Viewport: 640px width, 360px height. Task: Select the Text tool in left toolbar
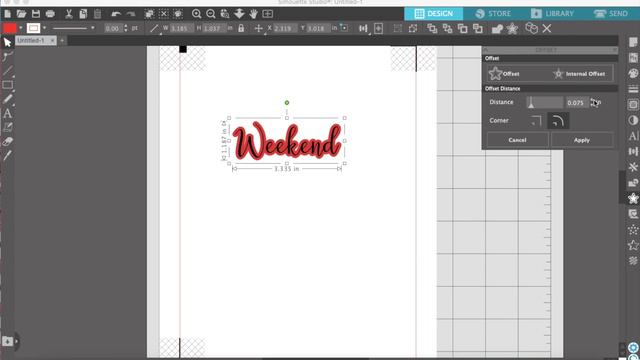coord(7,113)
